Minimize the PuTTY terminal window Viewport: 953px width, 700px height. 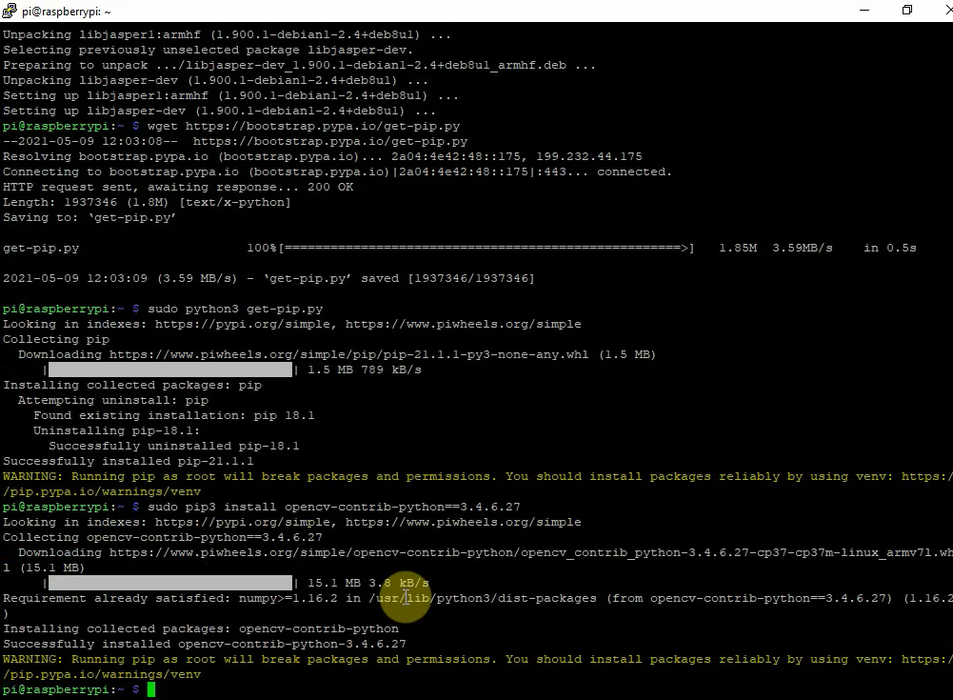coord(864,10)
